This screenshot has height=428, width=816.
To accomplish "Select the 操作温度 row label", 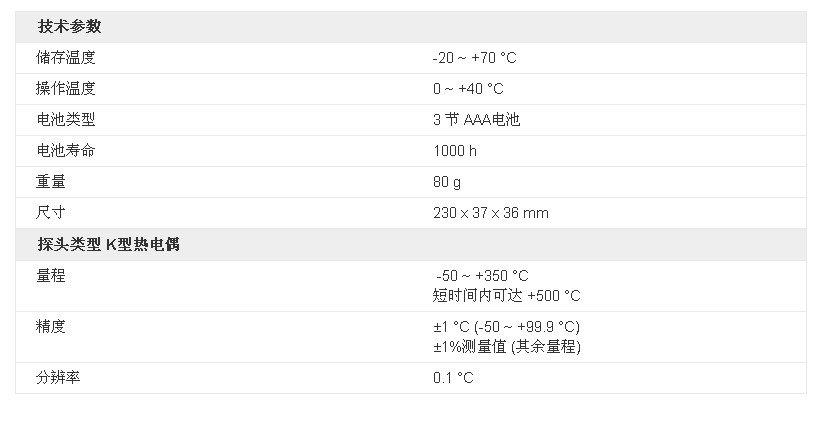I will (x=66, y=89).
